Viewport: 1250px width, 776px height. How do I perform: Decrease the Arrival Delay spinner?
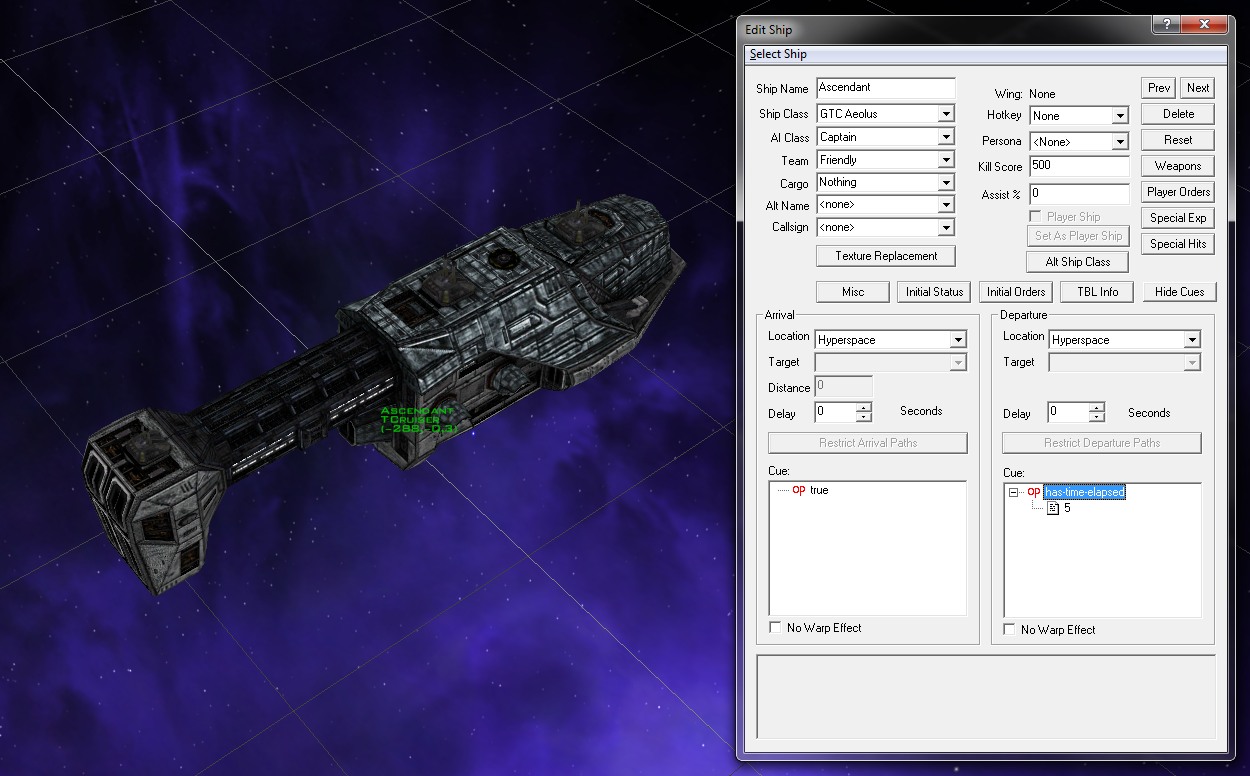click(864, 417)
